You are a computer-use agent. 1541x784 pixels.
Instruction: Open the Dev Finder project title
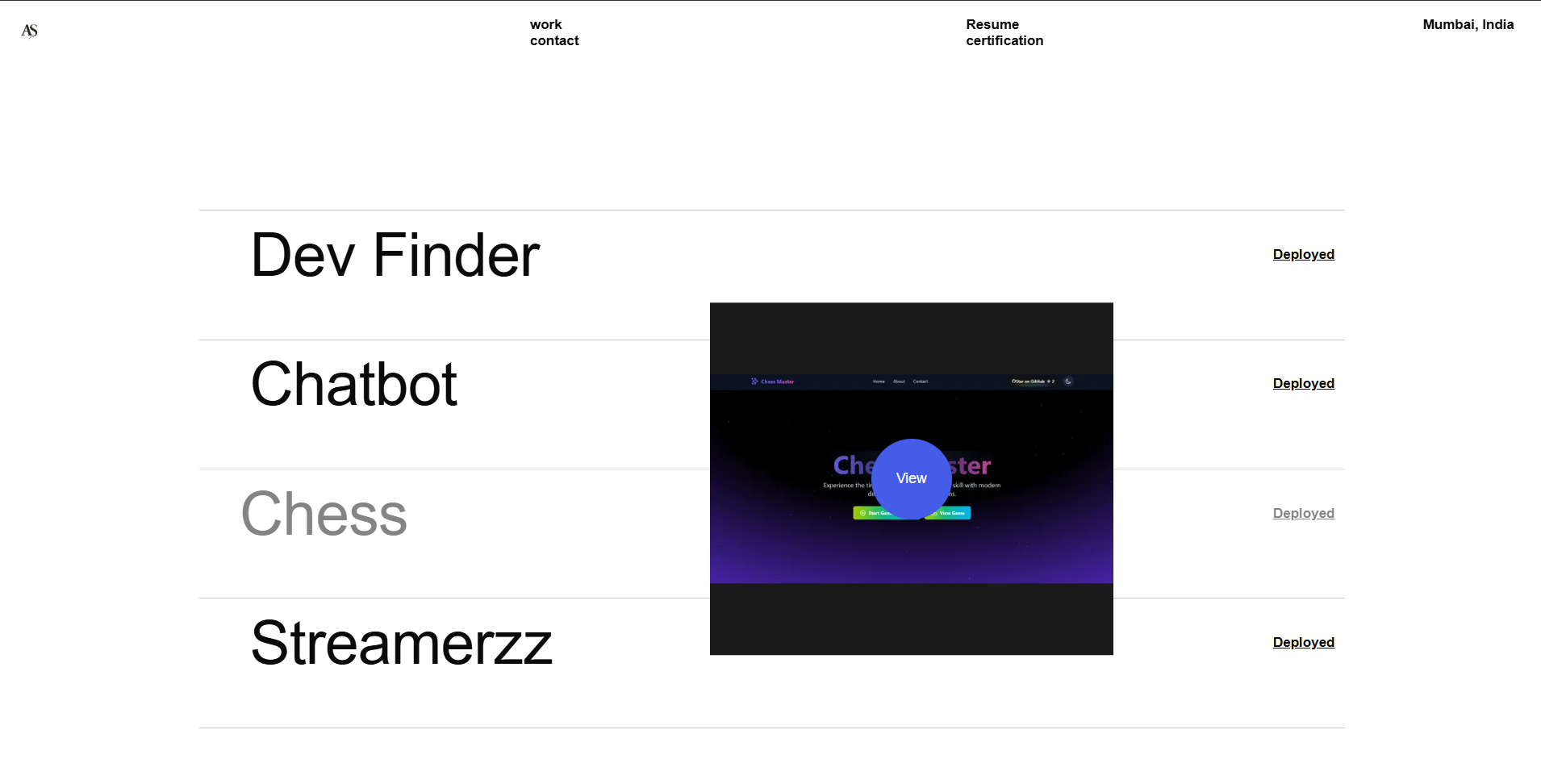(x=395, y=256)
